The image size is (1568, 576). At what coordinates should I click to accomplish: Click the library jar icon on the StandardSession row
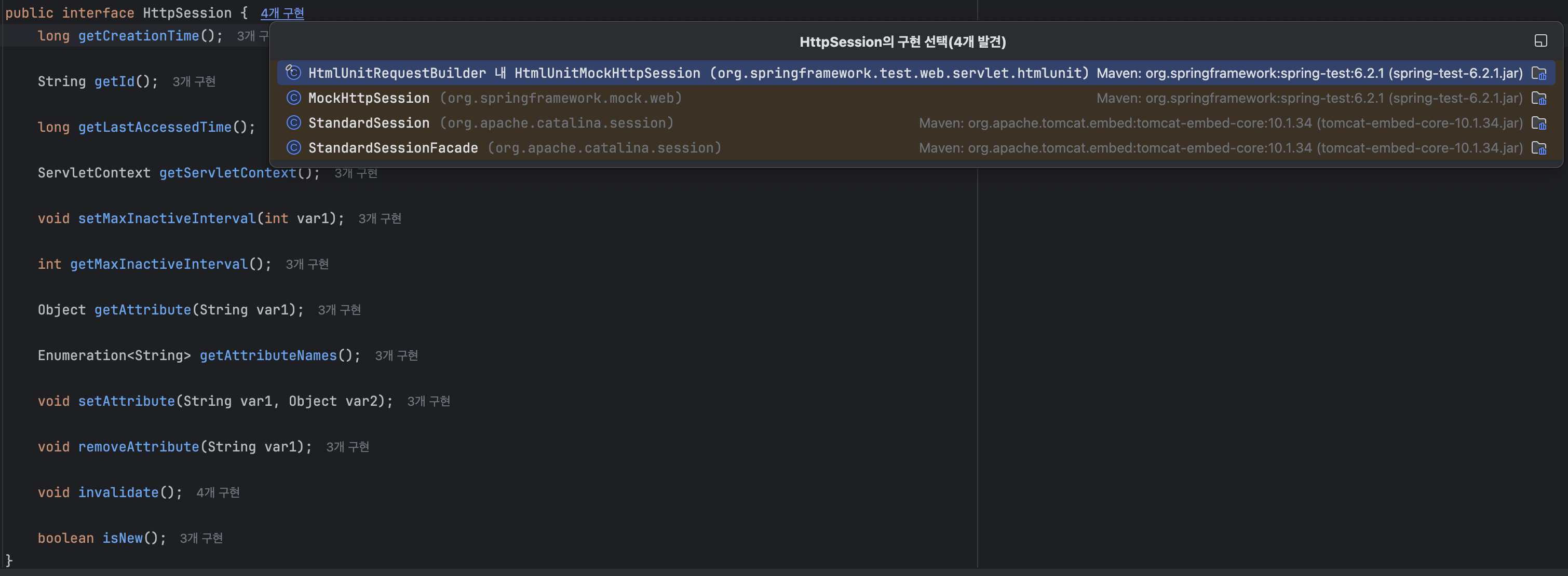1538,123
